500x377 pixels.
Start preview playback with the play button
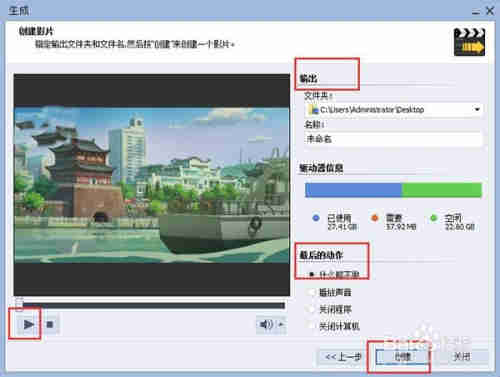pos(28,324)
